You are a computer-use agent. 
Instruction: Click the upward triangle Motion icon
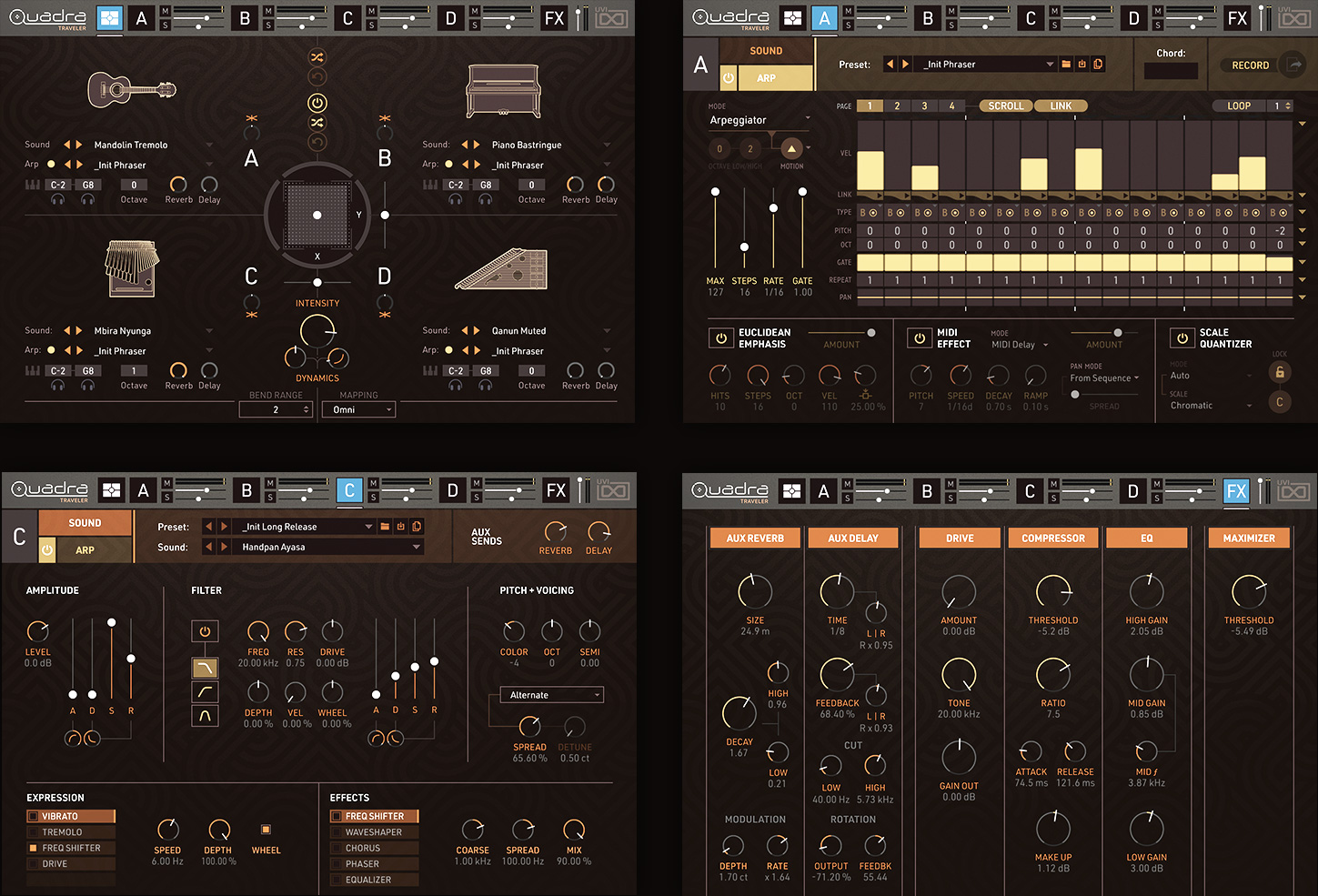pos(791,149)
